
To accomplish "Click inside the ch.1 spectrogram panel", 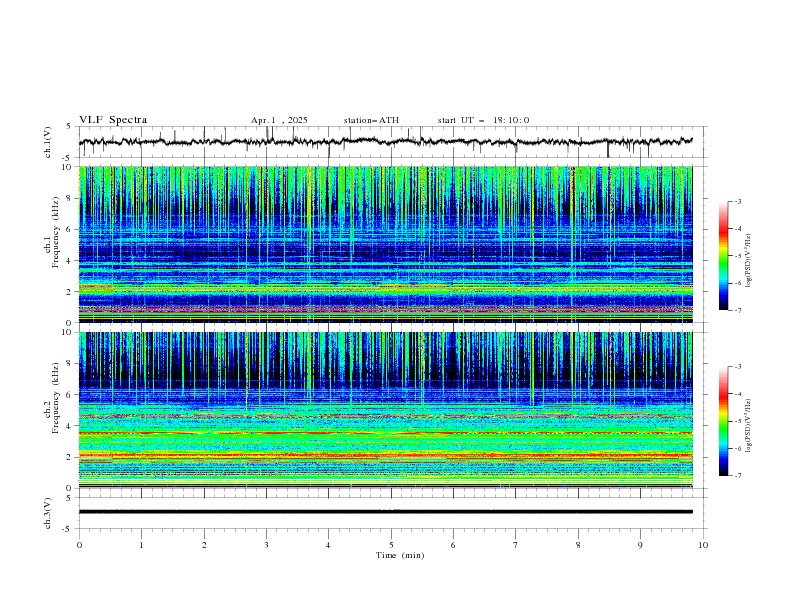I will click(385, 244).
